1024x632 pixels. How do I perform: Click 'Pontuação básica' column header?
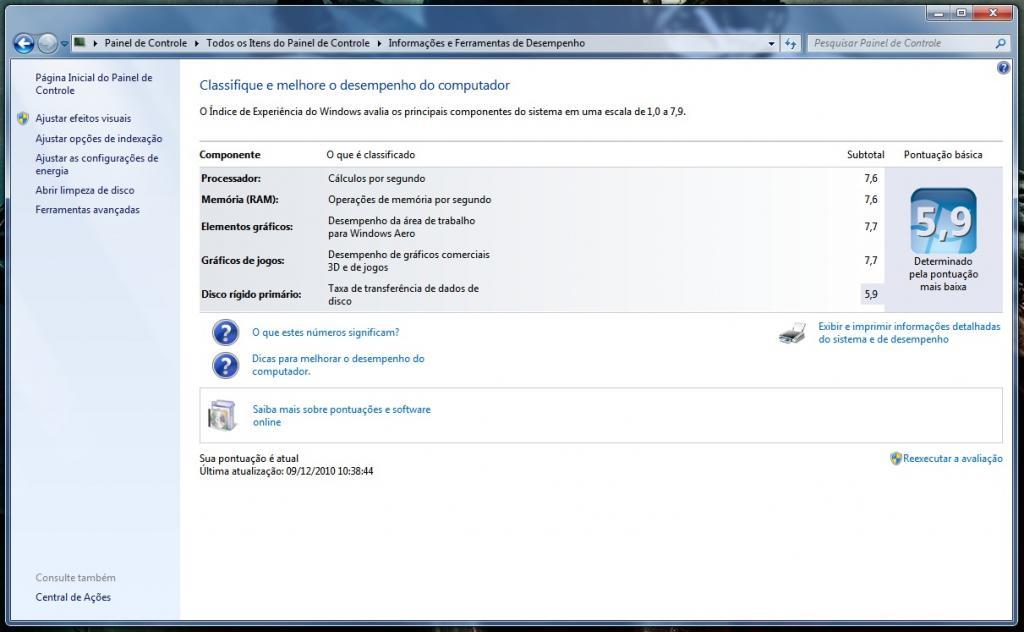click(x=942, y=155)
